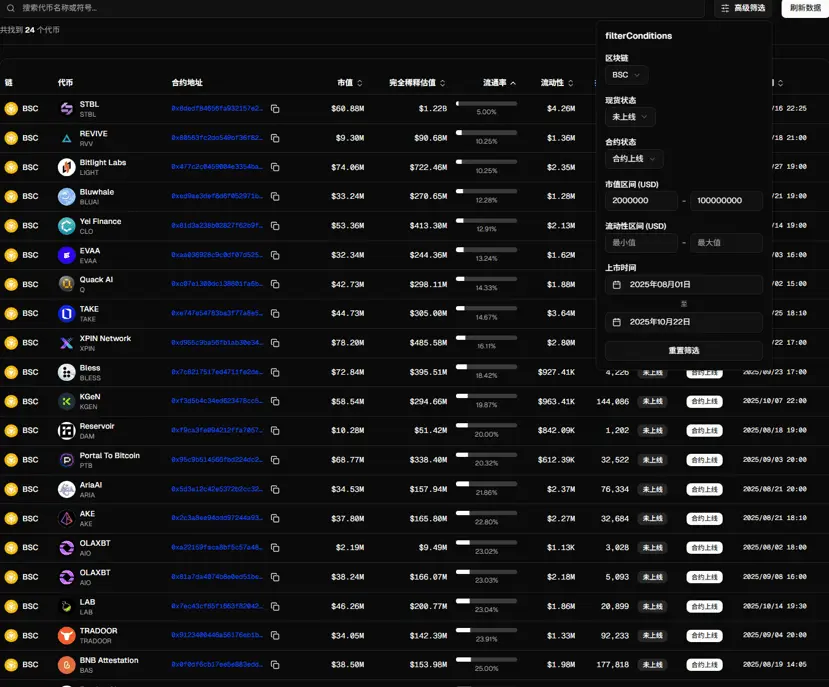Copy the TRADOOR contract address
This screenshot has width=829, height=687.
[x=275, y=636]
